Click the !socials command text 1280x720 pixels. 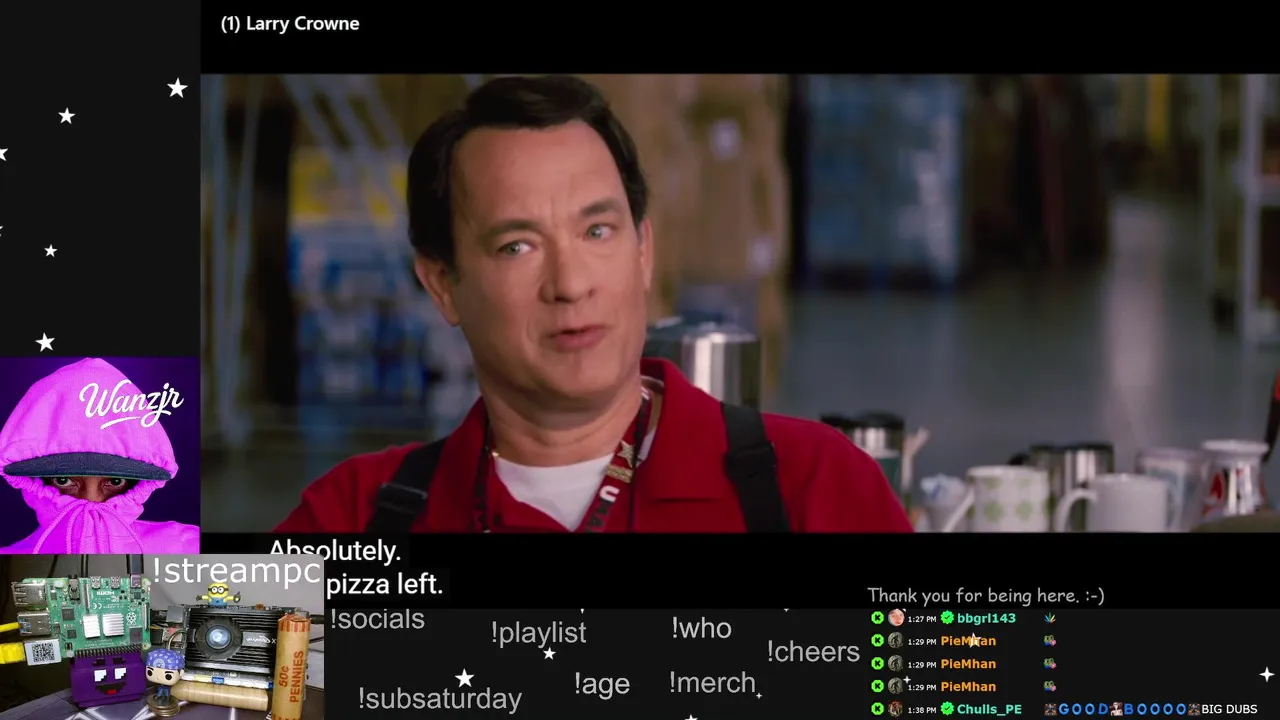point(377,619)
